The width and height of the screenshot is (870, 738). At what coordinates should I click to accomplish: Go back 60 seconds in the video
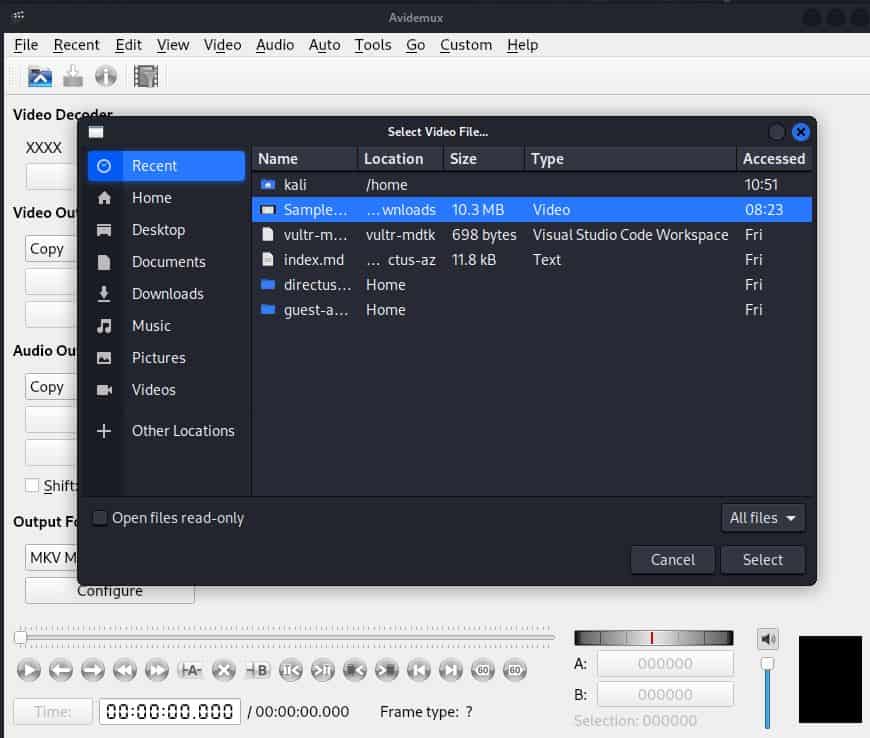click(483, 671)
